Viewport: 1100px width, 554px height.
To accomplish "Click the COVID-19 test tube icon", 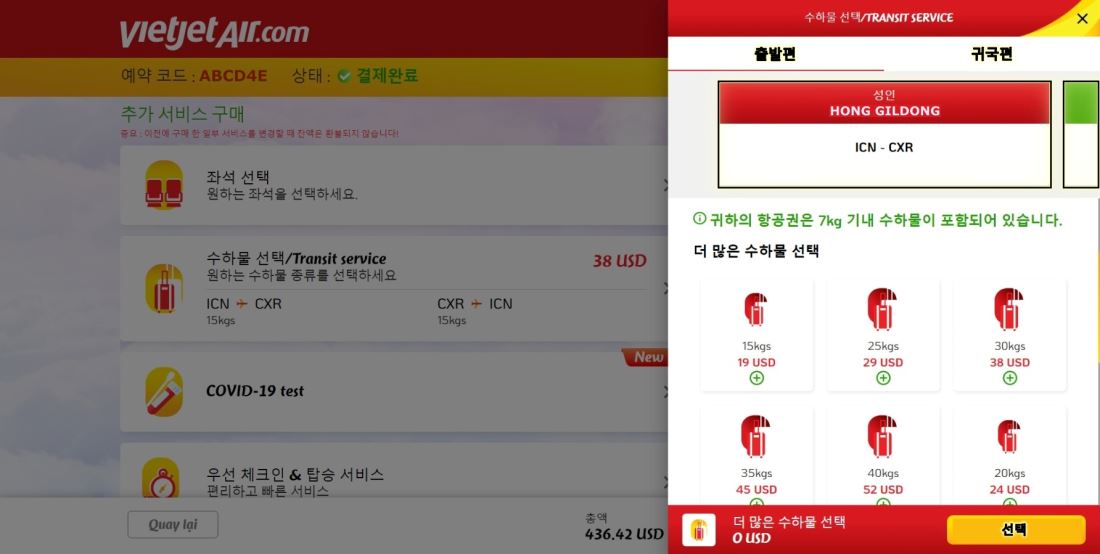I will tap(164, 391).
